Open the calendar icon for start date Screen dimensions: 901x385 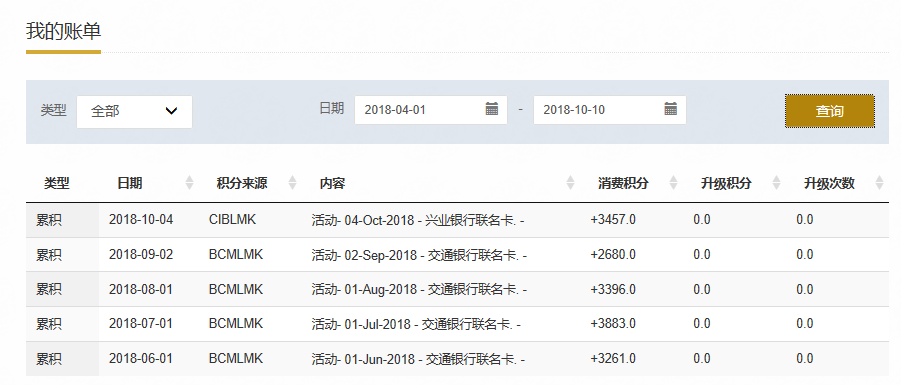491,109
